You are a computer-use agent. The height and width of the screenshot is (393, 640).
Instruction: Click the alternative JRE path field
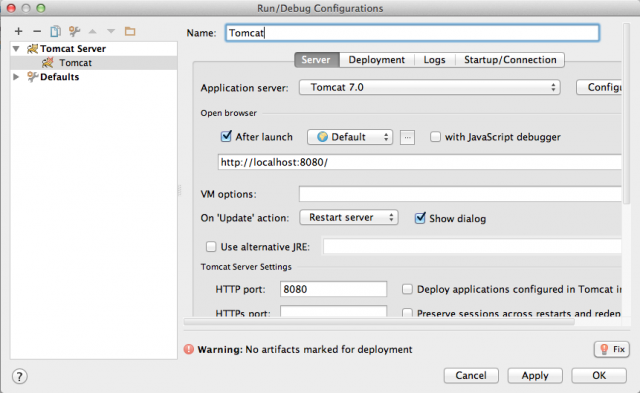click(x=472, y=246)
